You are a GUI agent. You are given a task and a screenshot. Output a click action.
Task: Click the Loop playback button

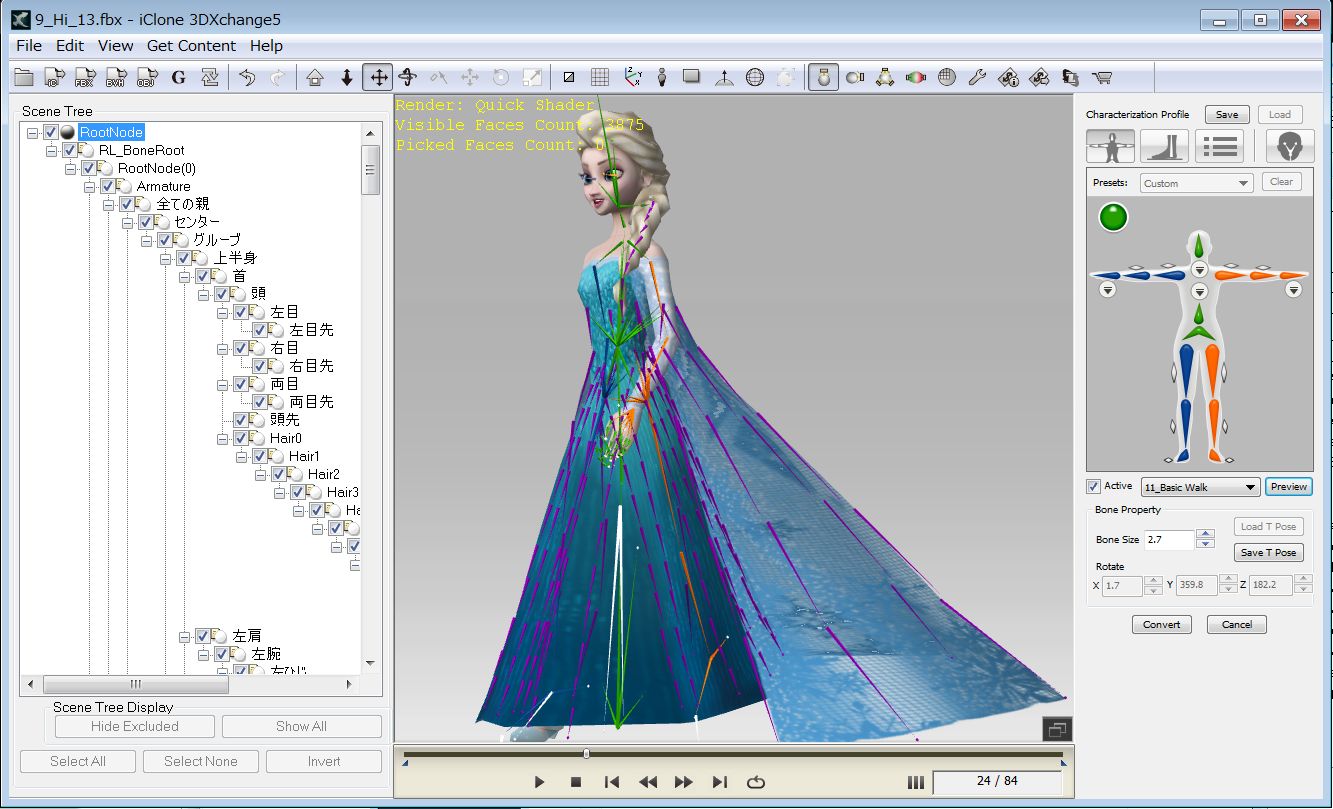(756, 782)
